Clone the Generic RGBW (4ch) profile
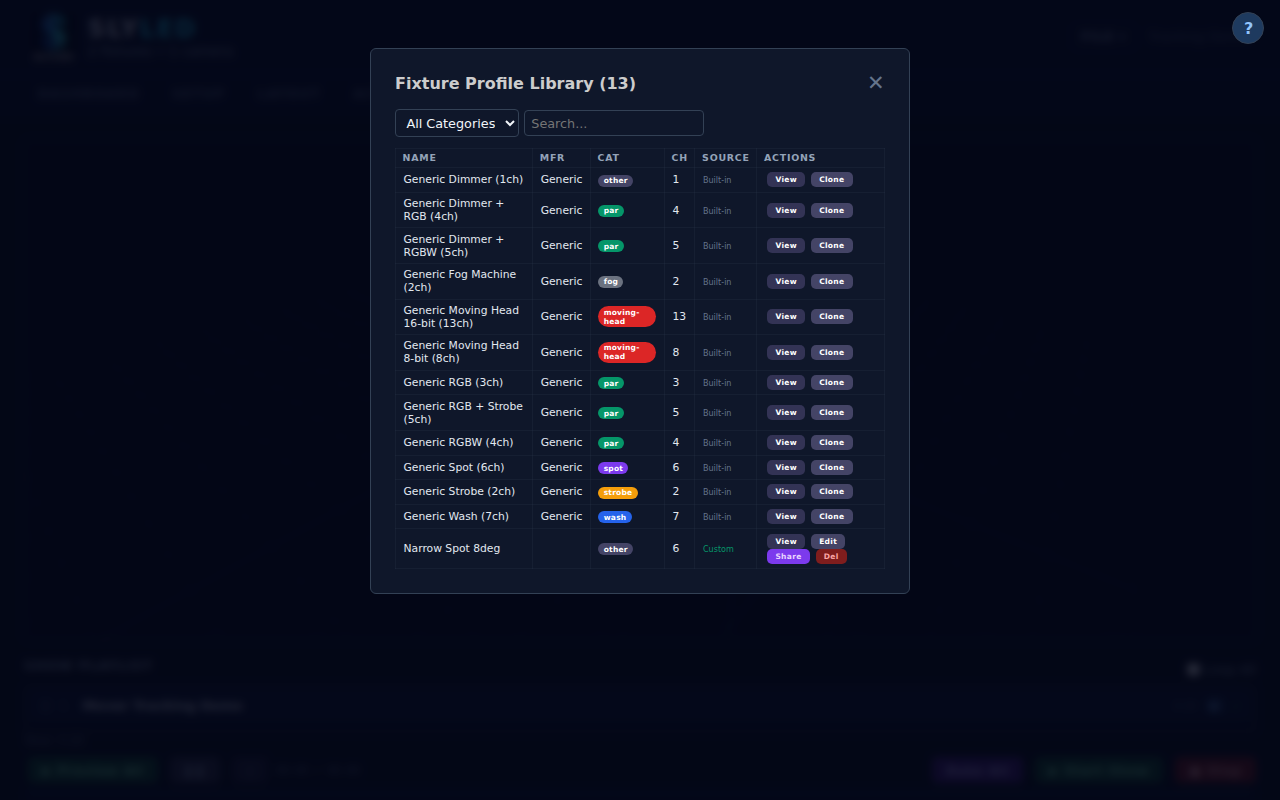 pos(831,442)
